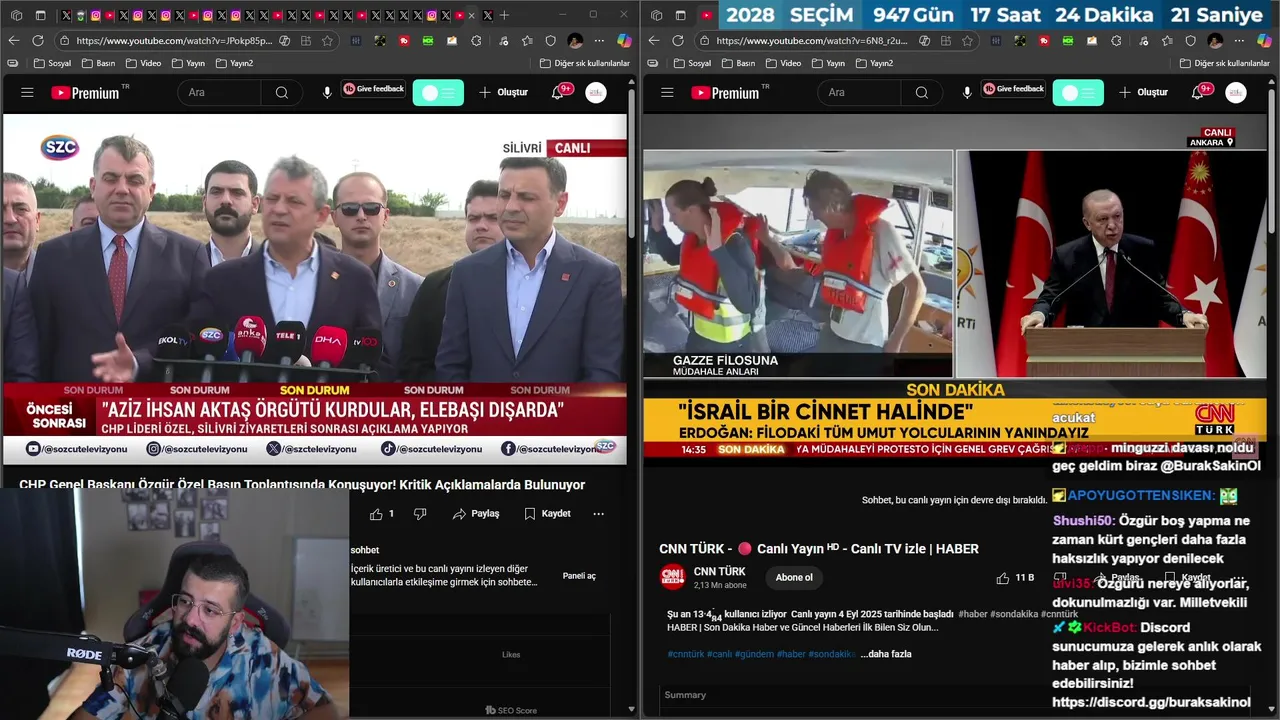Click Kaydet under CHP video

548,514
